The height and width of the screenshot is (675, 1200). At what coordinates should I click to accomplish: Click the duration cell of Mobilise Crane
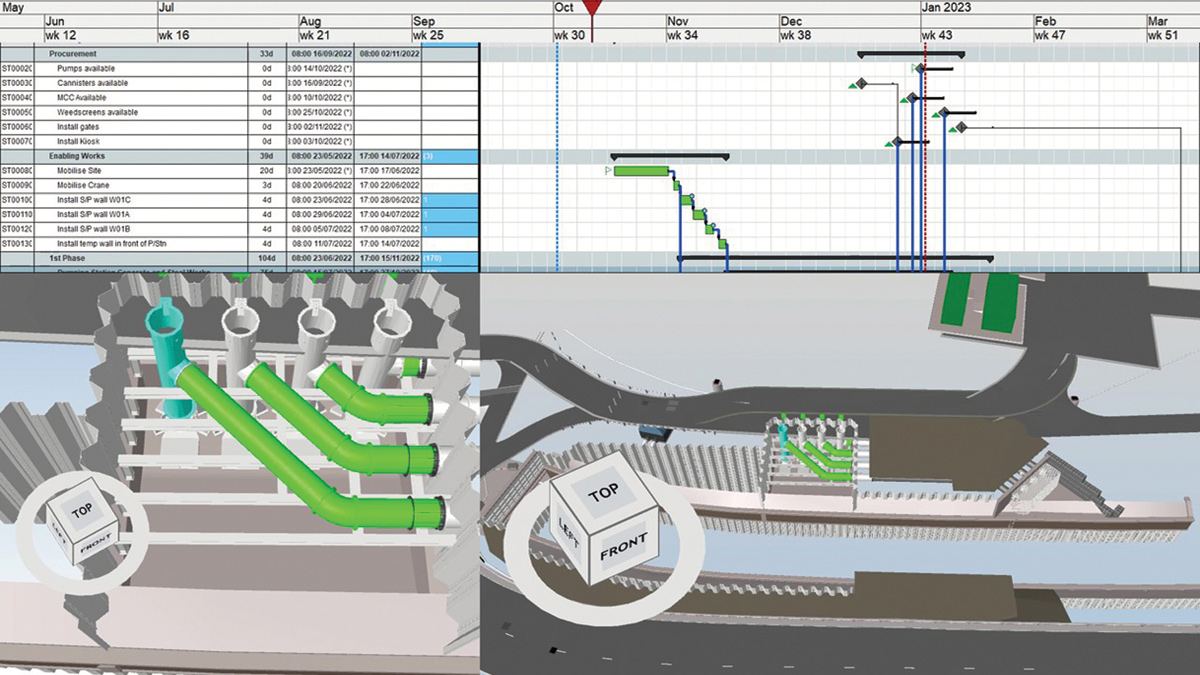click(267, 185)
